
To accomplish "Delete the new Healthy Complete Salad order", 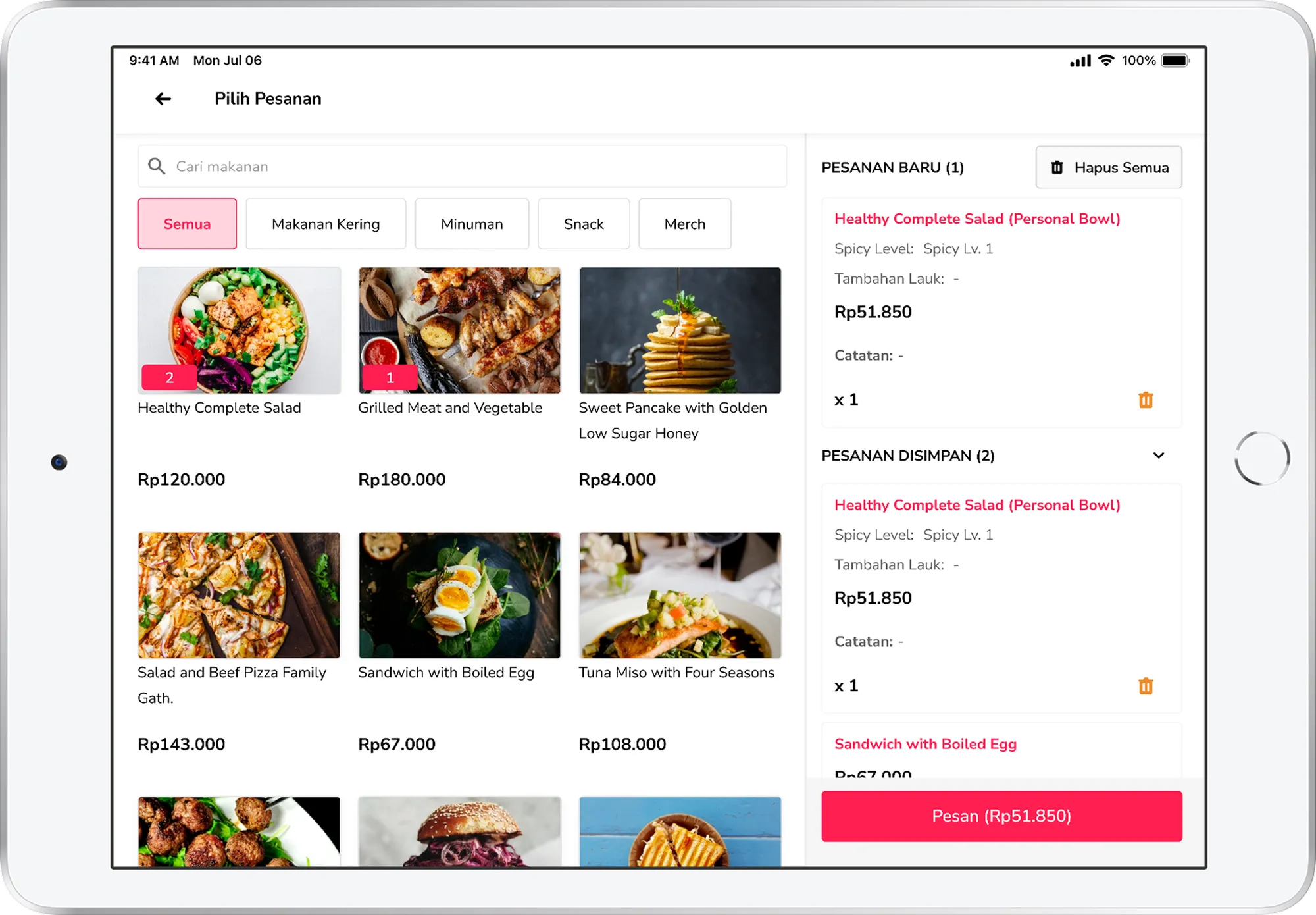I will click(1146, 400).
